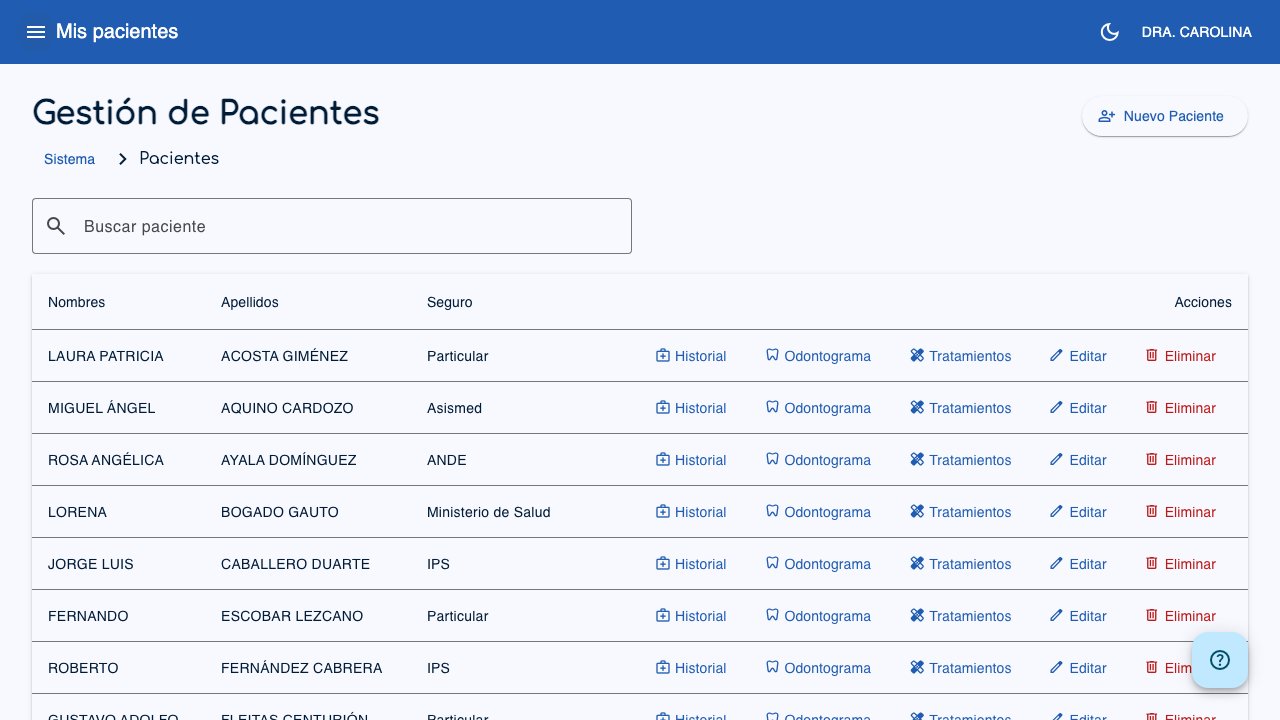View Tratamientos for Miguel Ángel
Viewport: 1280px width, 720px height.
(961, 408)
